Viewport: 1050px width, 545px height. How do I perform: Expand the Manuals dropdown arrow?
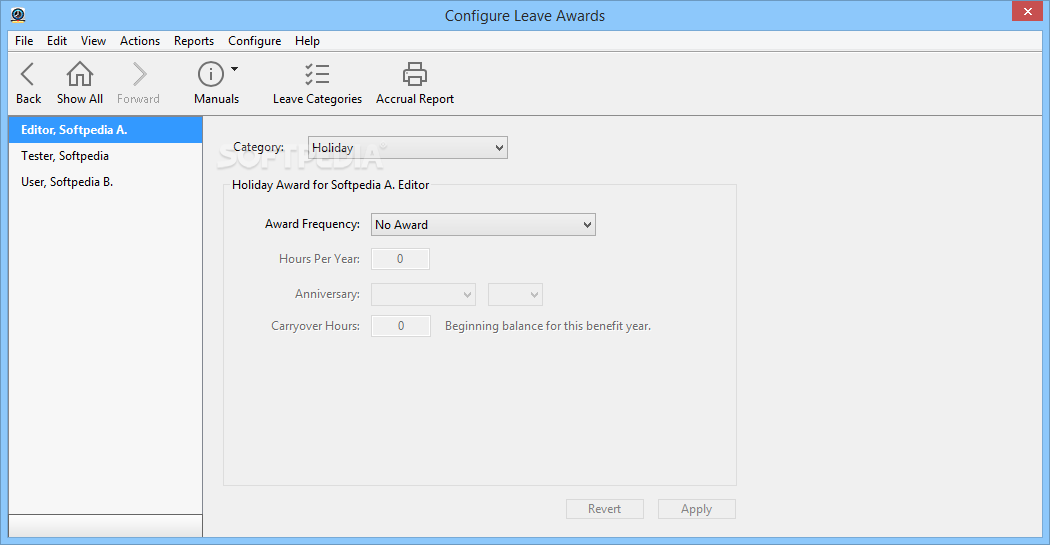point(234,69)
